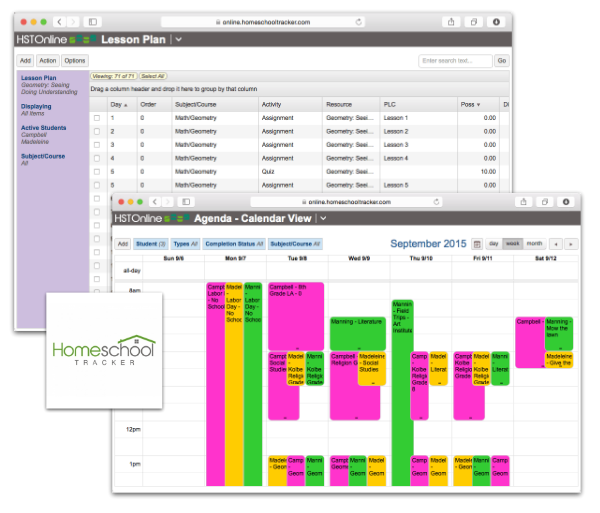Open Displaying link in left sidebar

36,106
